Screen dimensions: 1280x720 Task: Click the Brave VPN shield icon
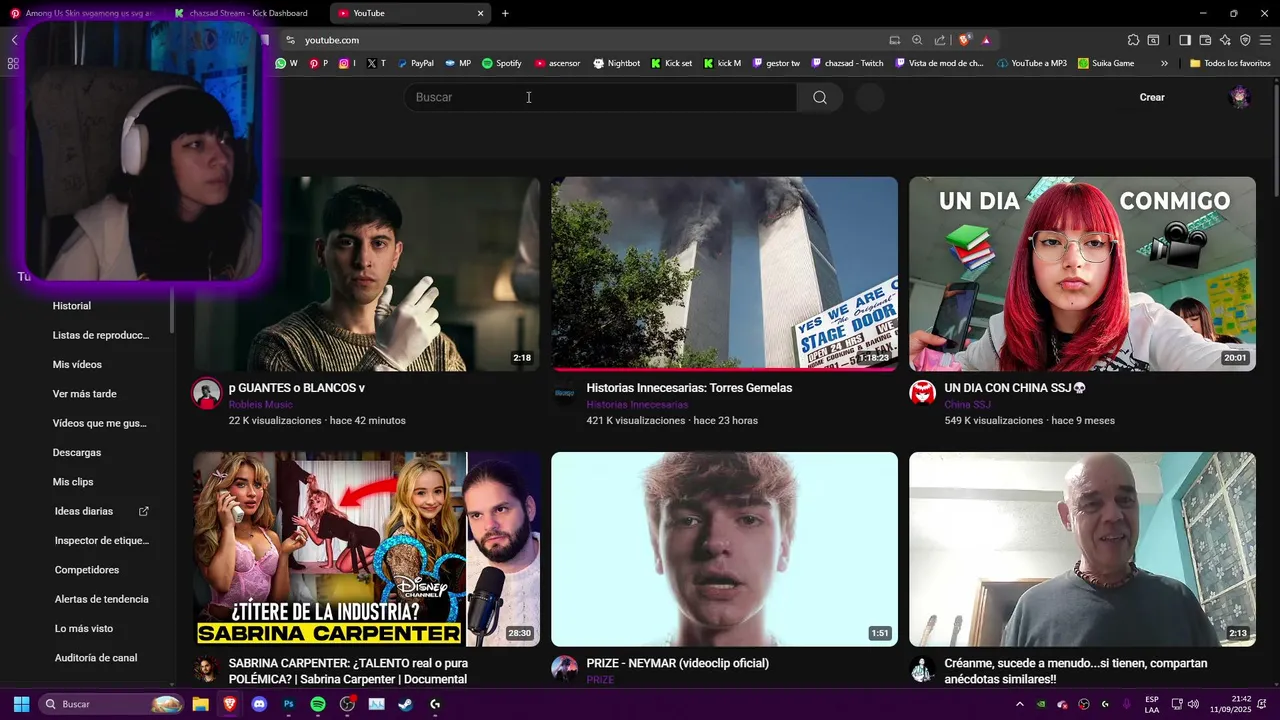click(1245, 40)
